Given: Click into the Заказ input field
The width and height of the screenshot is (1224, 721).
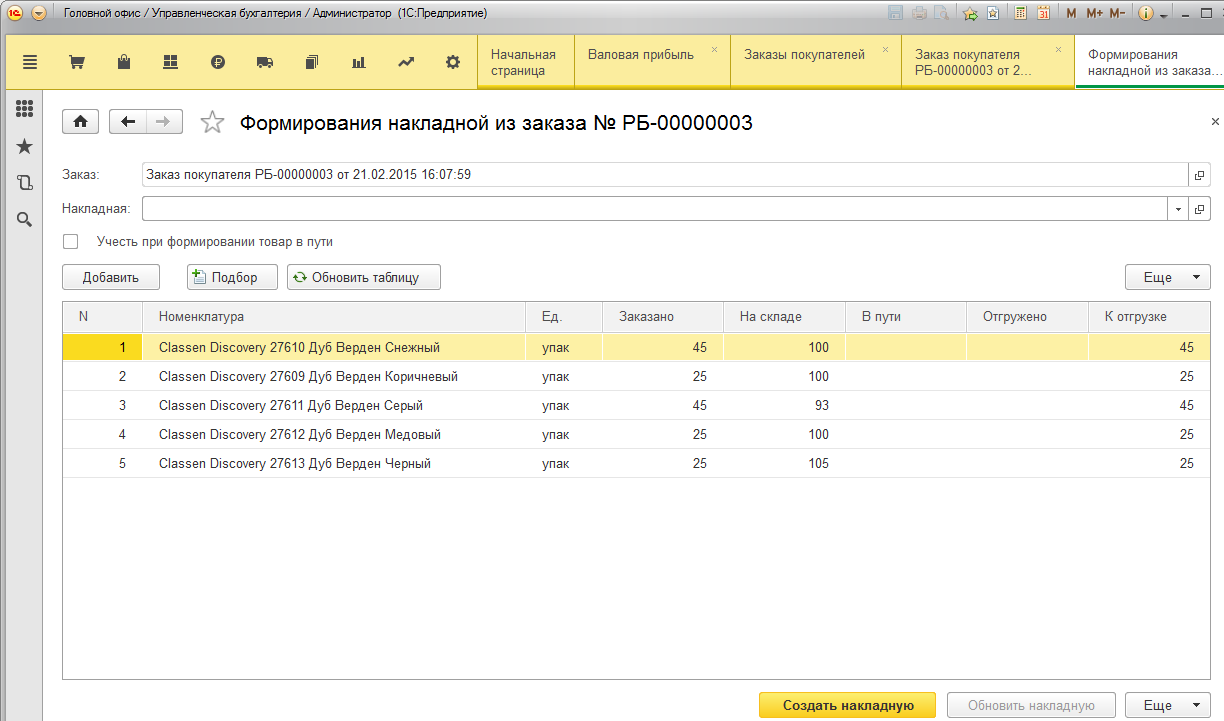Looking at the screenshot, I should (665, 175).
